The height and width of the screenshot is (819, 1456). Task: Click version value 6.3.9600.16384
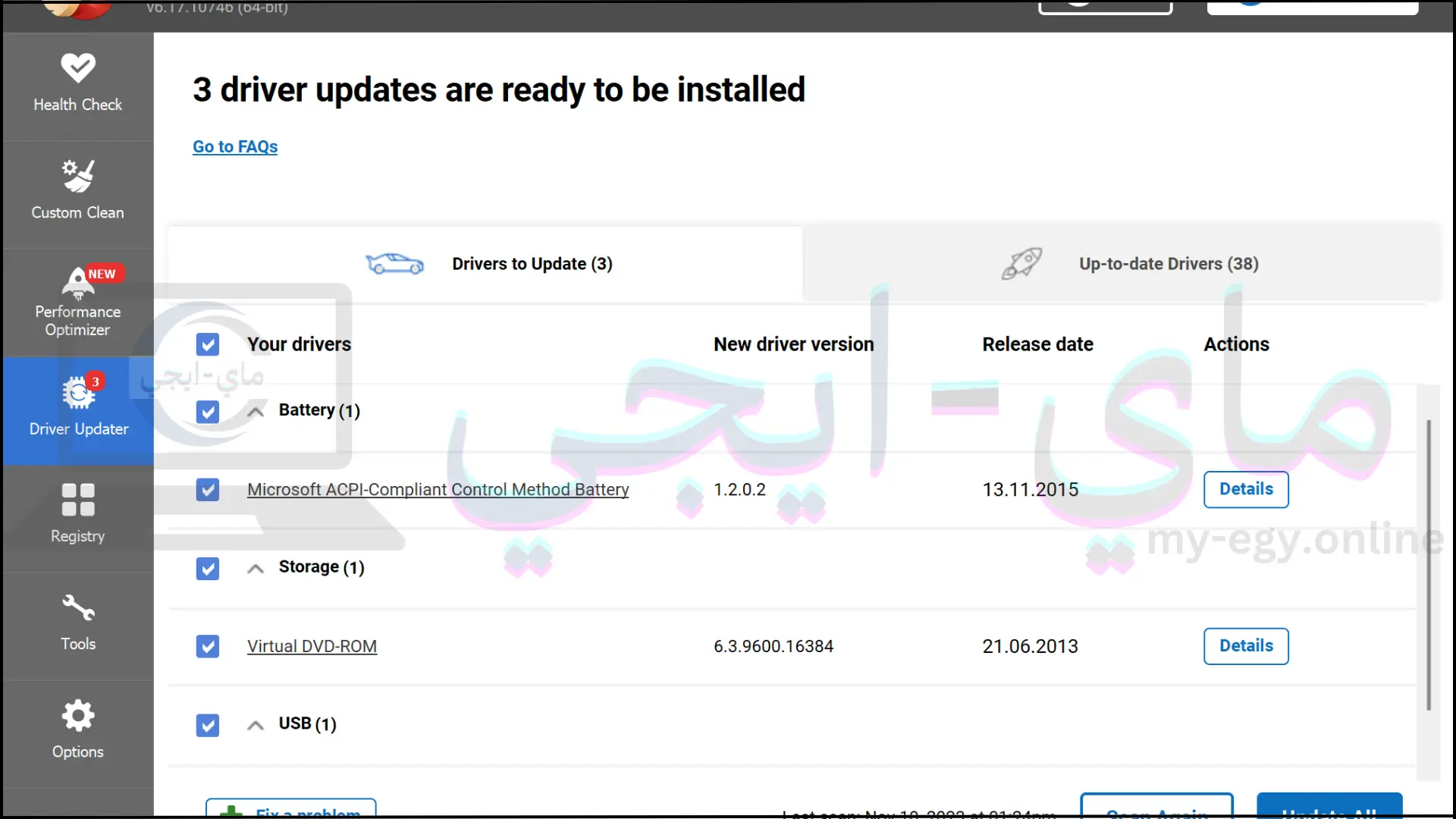pyautogui.click(x=773, y=646)
